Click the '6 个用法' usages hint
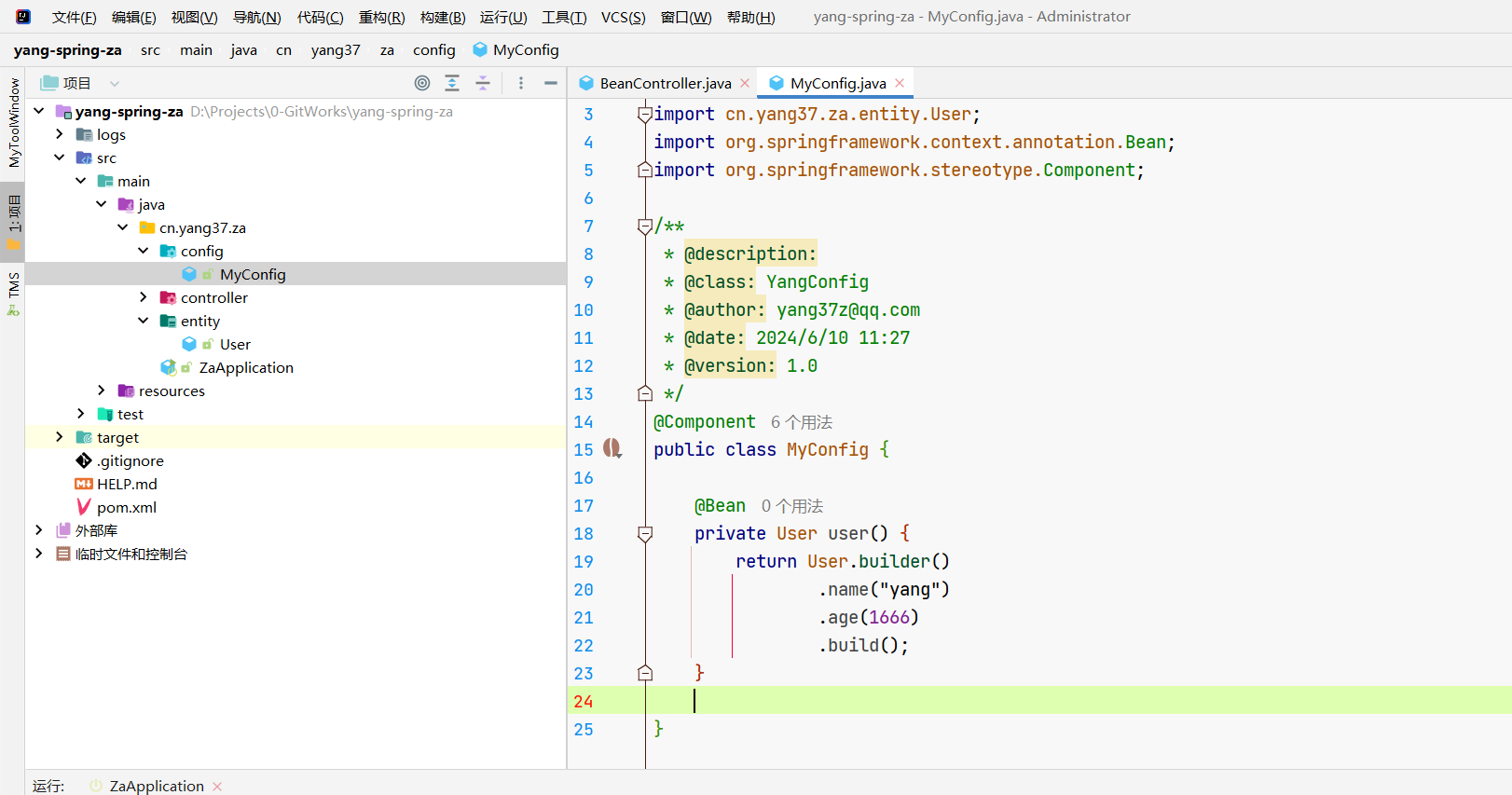 (x=801, y=422)
